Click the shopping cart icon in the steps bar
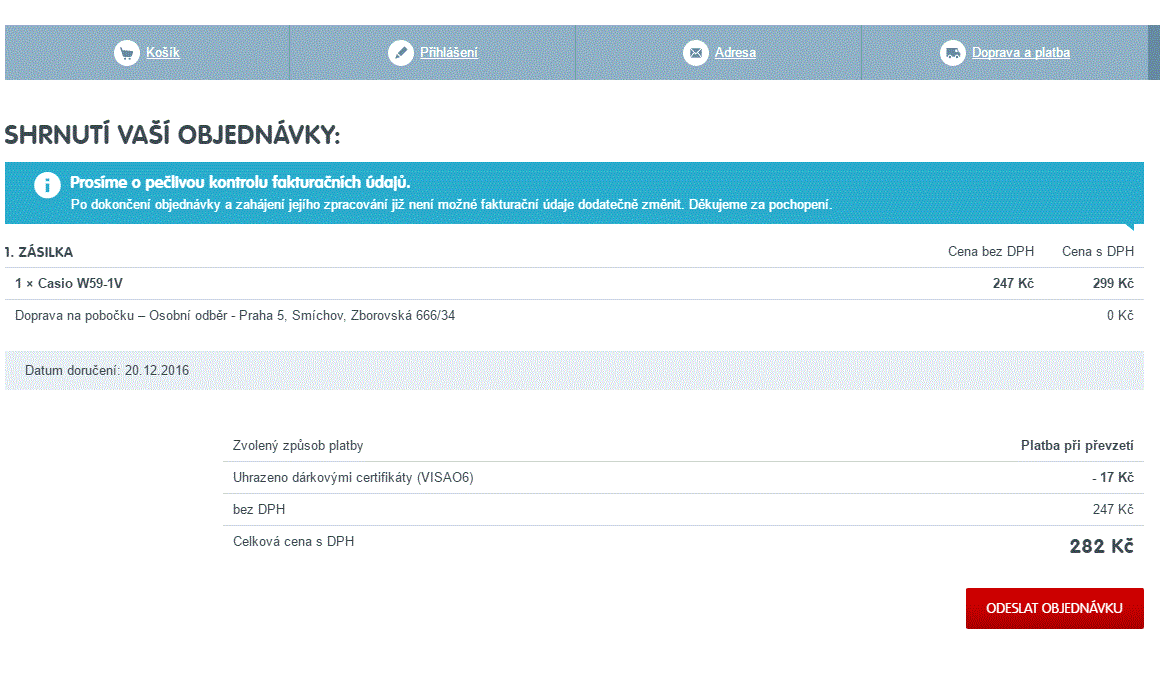The width and height of the screenshot is (1160, 680). click(126, 53)
